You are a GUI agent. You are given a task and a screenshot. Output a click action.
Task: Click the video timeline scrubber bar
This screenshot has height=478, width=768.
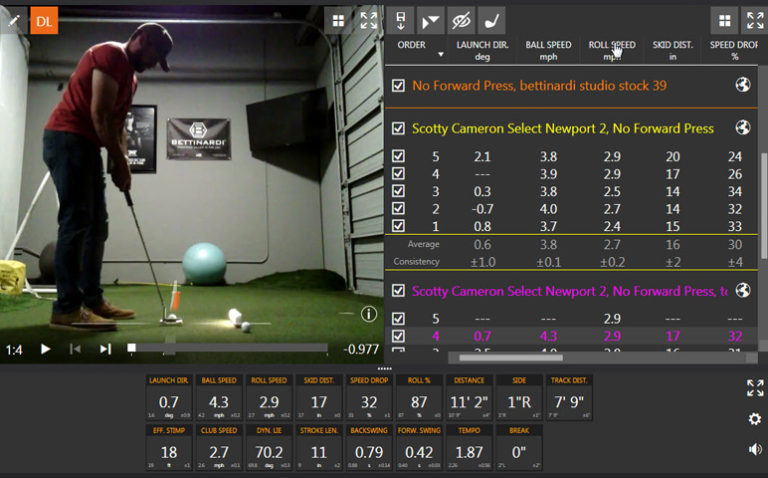pyautogui.click(x=228, y=348)
